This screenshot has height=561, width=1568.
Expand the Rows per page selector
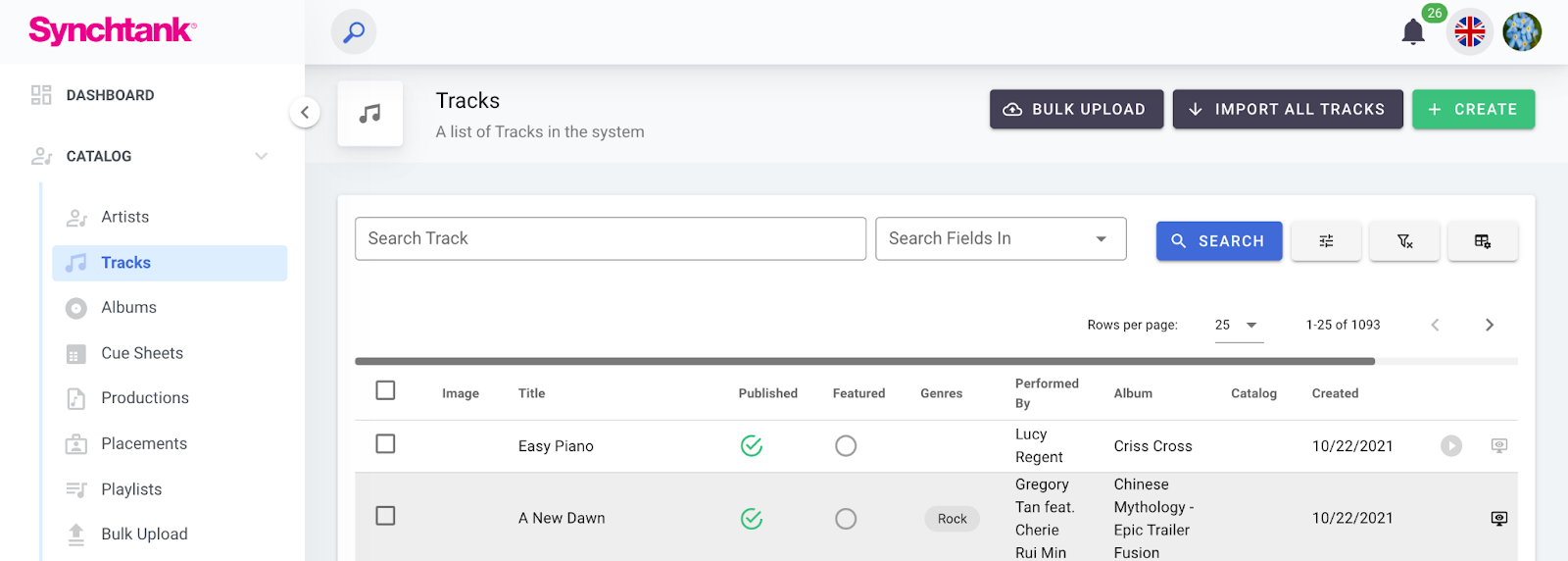(1238, 326)
